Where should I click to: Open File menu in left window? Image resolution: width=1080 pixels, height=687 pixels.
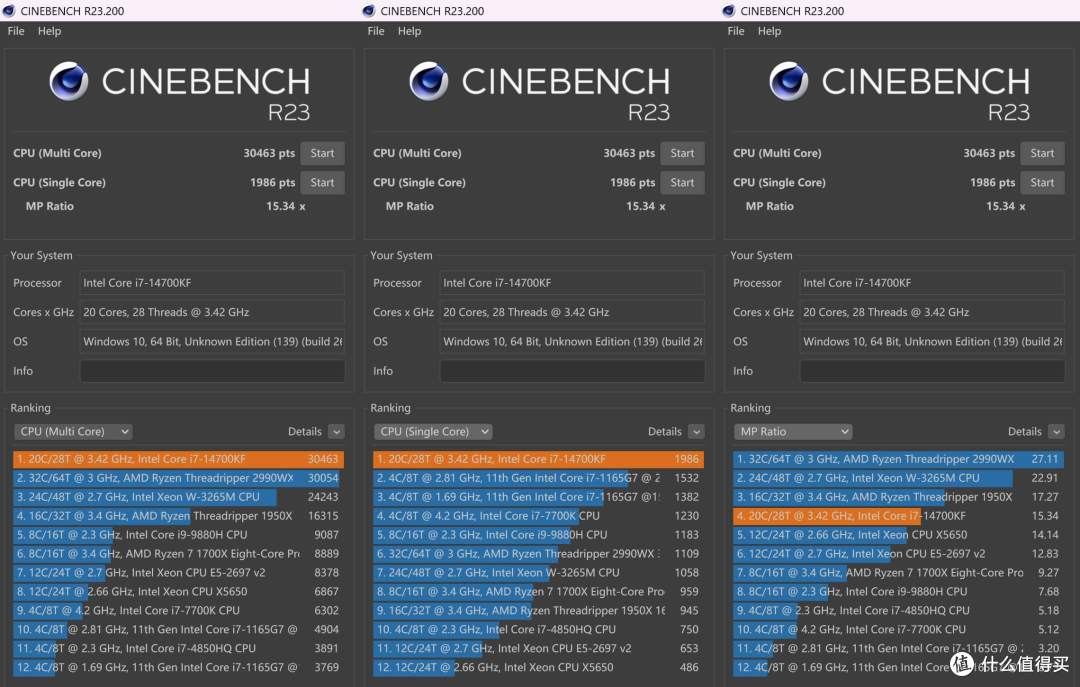coord(16,31)
